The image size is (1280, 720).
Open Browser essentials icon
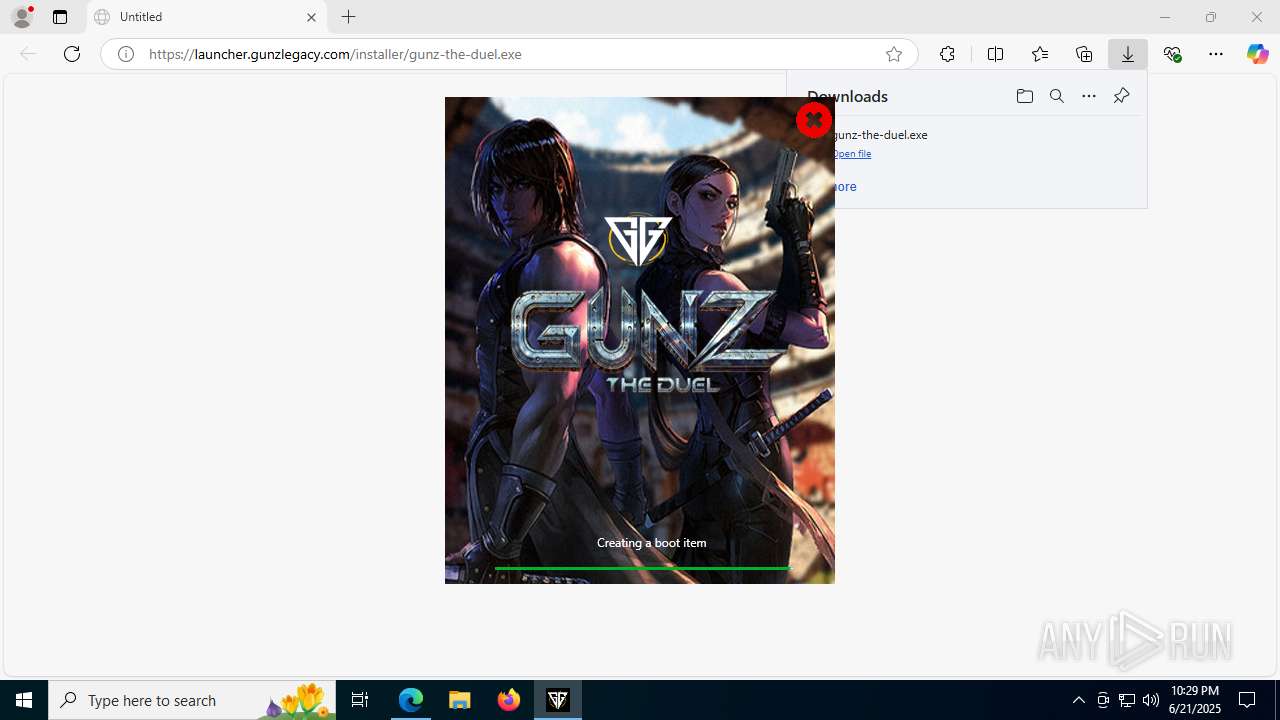click(1172, 54)
